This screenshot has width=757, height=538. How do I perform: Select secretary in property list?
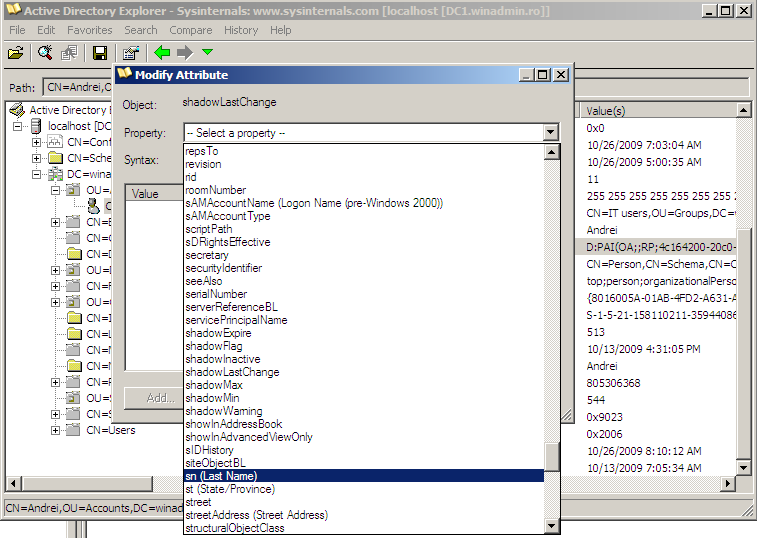pyautogui.click(x=364, y=255)
